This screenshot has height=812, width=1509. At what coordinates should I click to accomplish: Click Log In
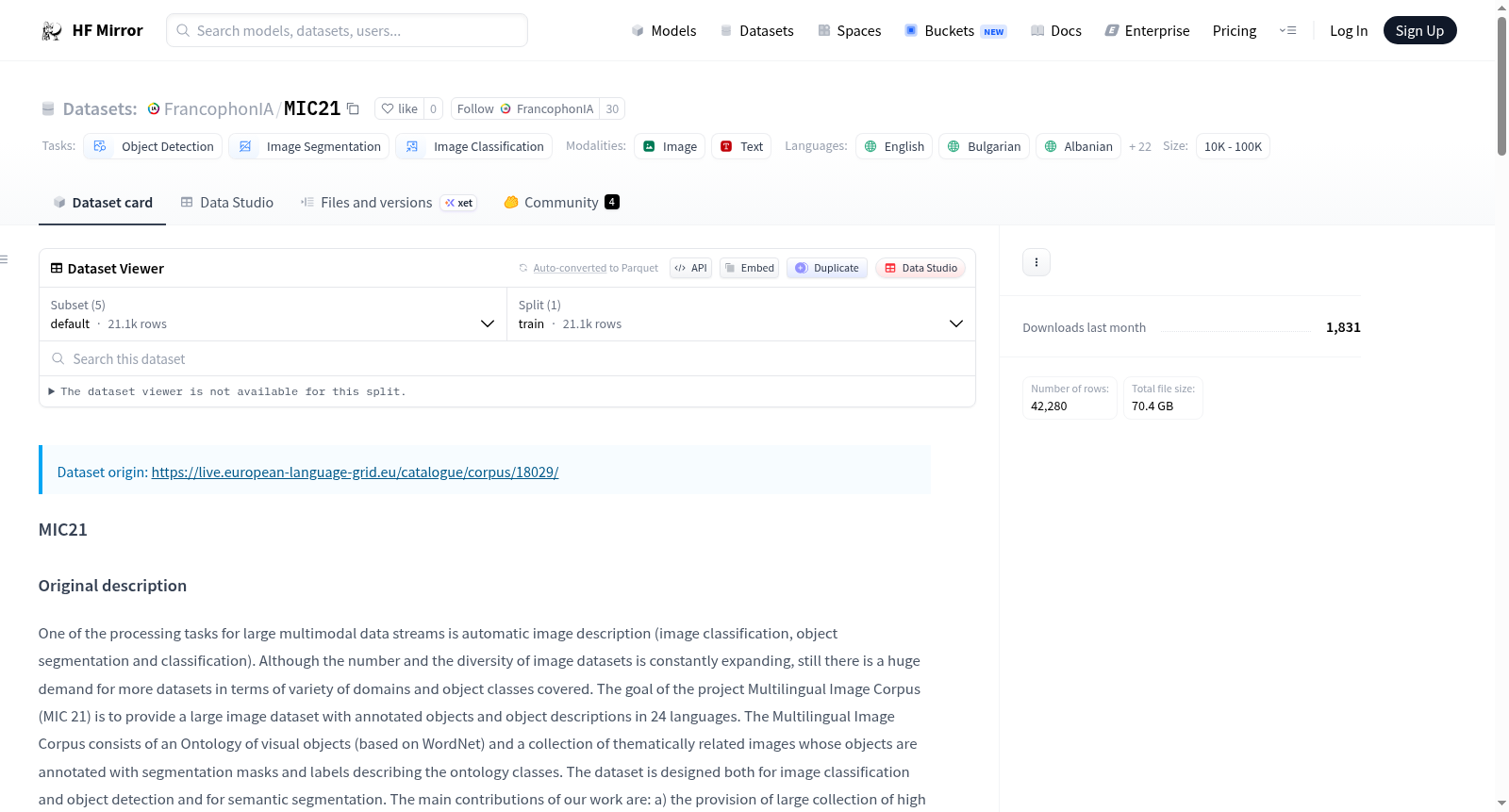point(1349,31)
